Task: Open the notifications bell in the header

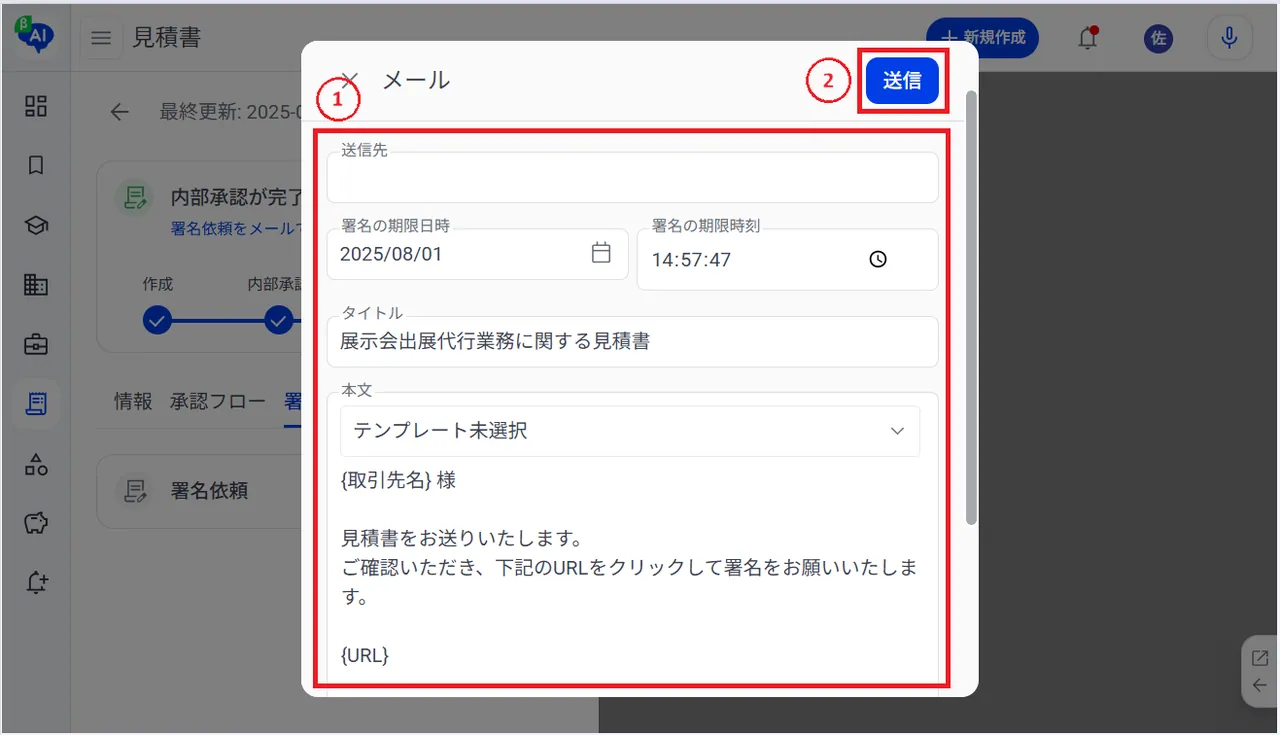Action: point(1087,38)
